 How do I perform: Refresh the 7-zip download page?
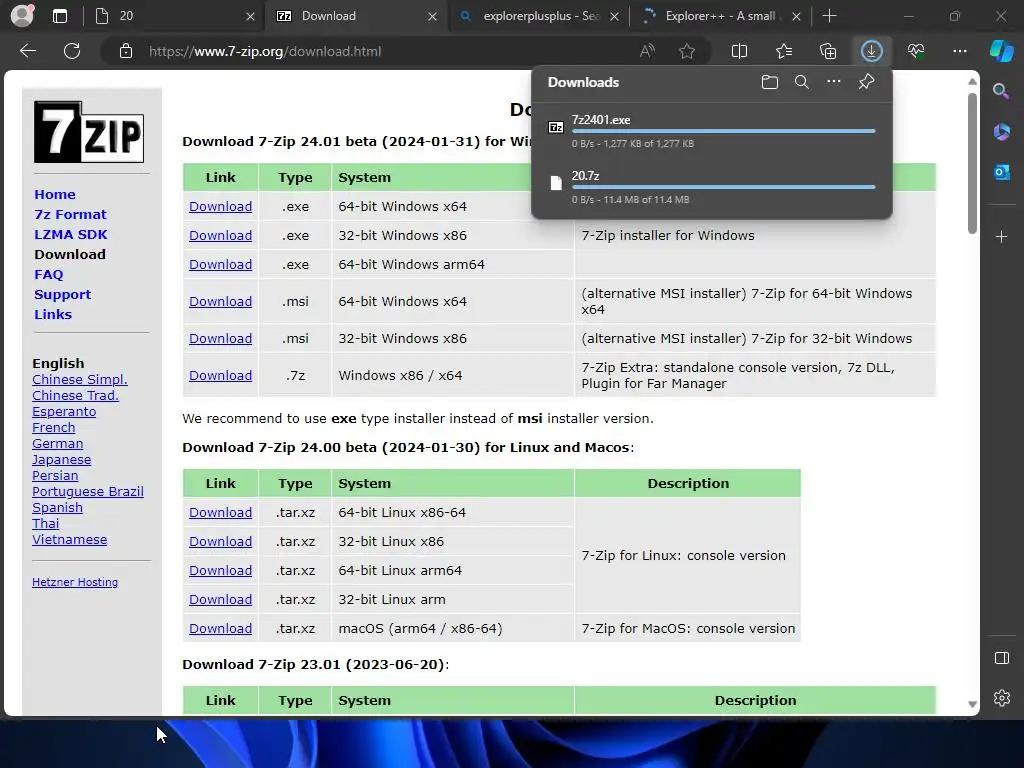click(x=72, y=51)
